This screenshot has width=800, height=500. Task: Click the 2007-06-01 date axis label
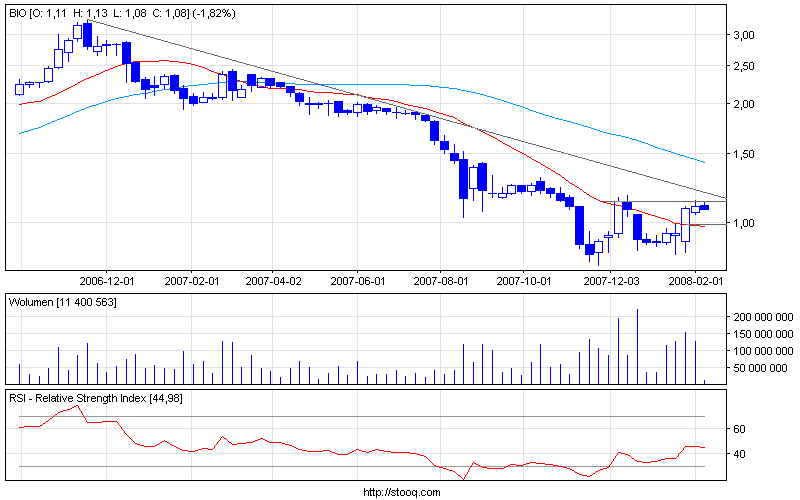(x=358, y=281)
